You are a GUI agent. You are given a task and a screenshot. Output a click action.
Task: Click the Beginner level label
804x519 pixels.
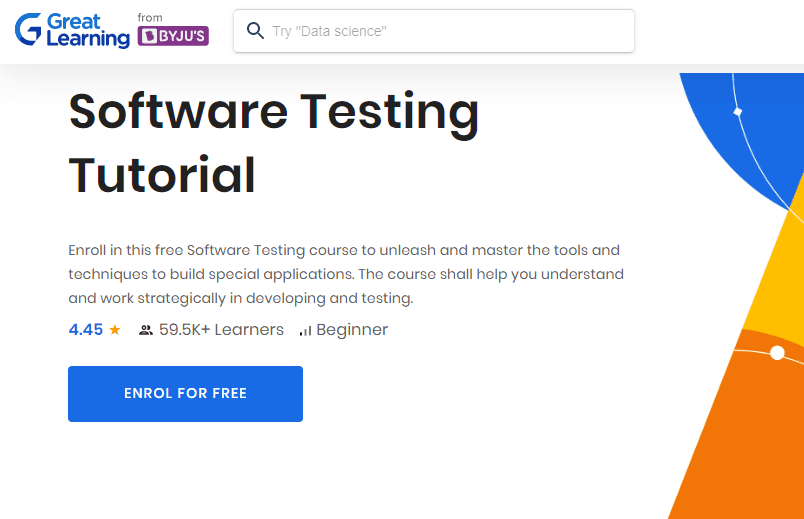352,330
